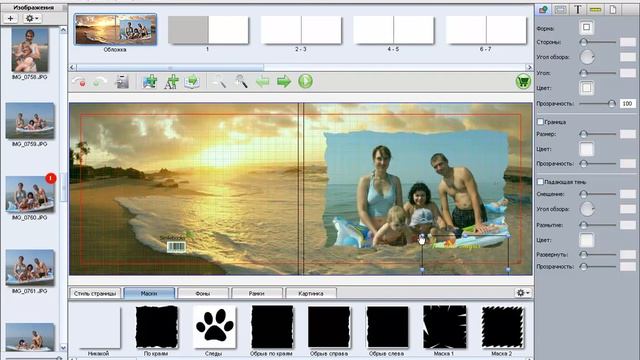Open the Картинка tab

tap(311, 293)
